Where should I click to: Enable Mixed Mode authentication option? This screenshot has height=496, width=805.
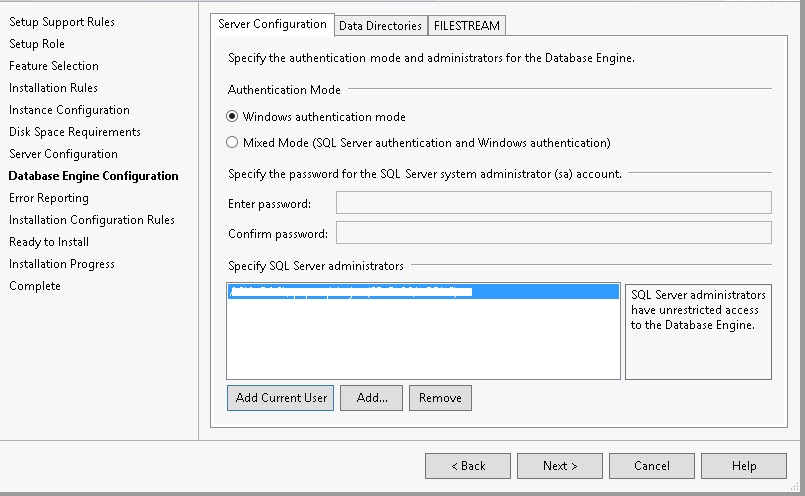[233, 143]
